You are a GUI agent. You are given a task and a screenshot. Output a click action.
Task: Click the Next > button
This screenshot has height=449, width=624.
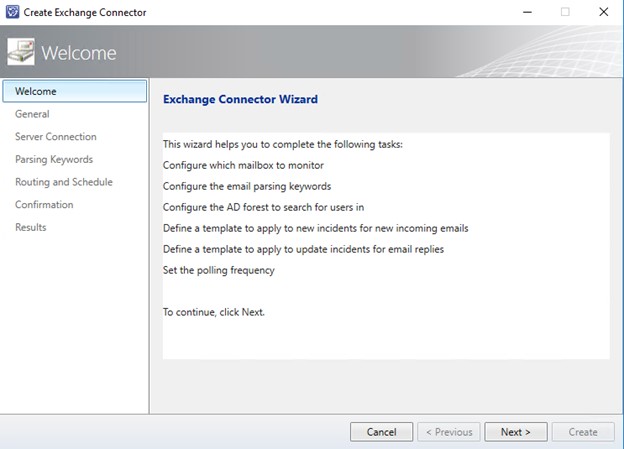coord(516,432)
